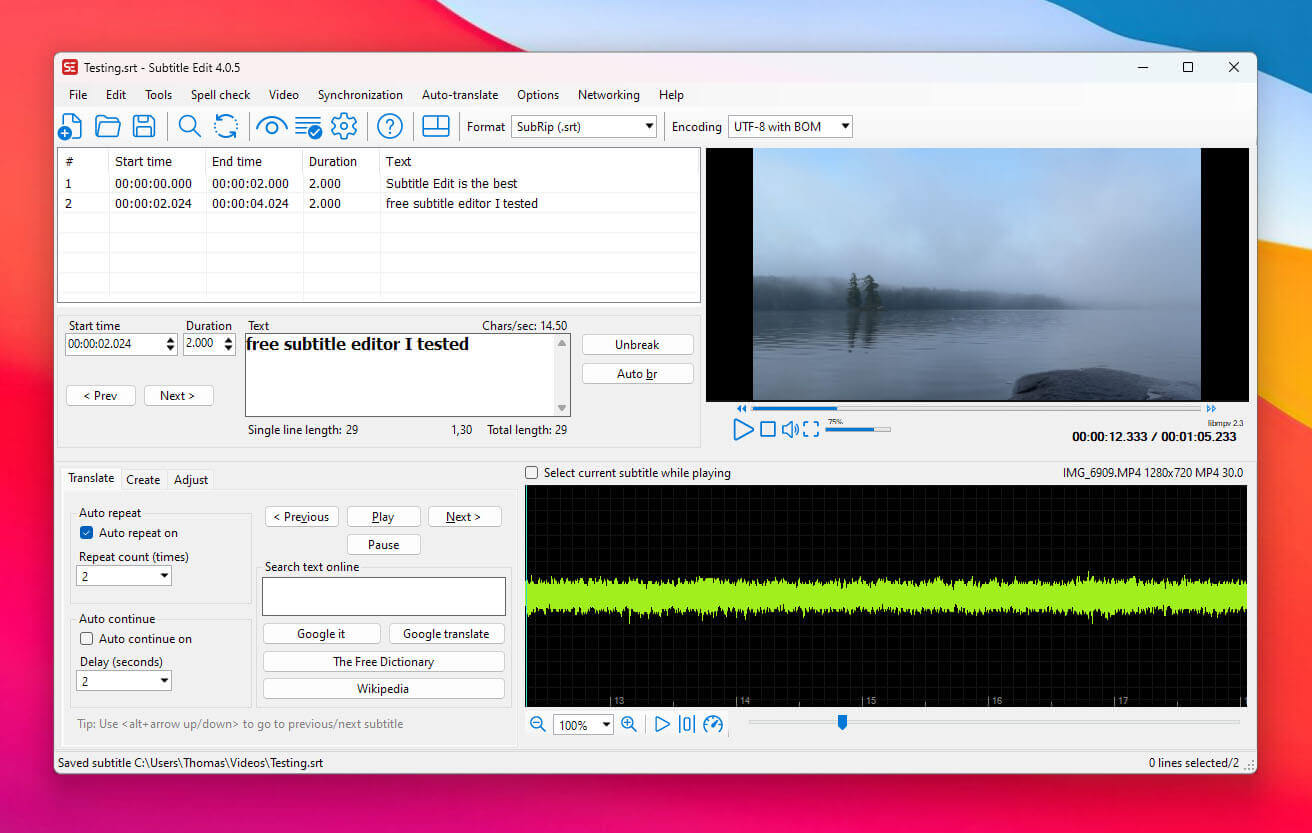The height and width of the screenshot is (833, 1312).
Task: Click the Auto br button
Action: pos(638,373)
